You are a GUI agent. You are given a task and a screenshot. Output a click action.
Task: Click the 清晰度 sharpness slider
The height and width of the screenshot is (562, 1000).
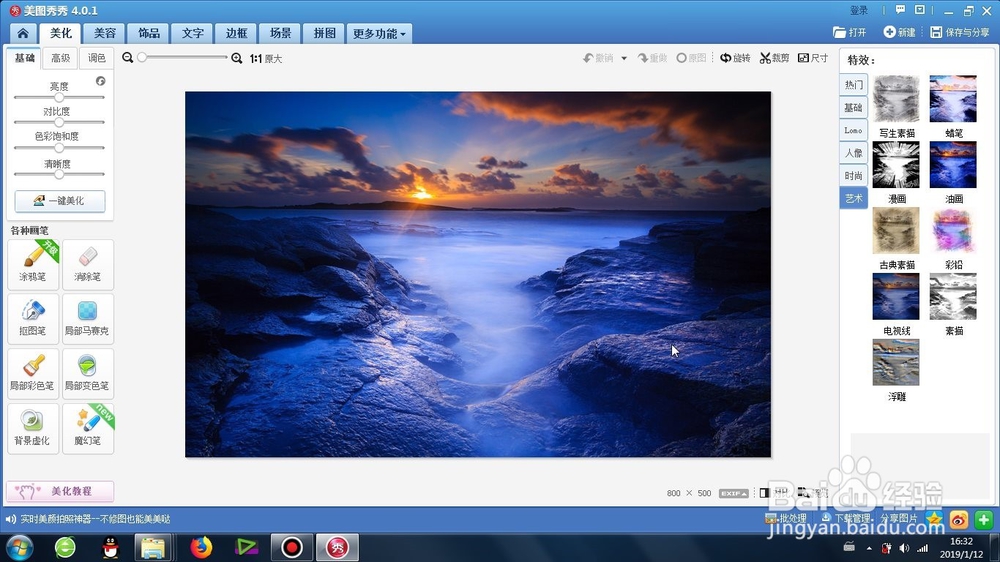(59, 174)
